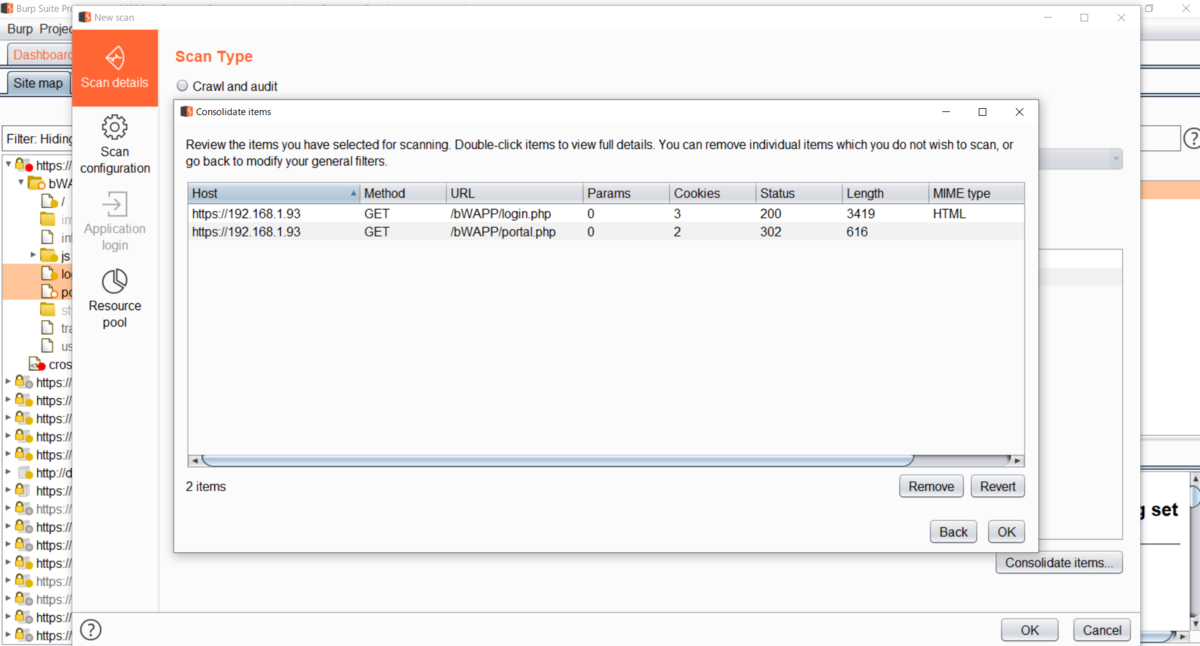The image size is (1200, 646).
Task: Open the Scan details section
Action: (115, 68)
